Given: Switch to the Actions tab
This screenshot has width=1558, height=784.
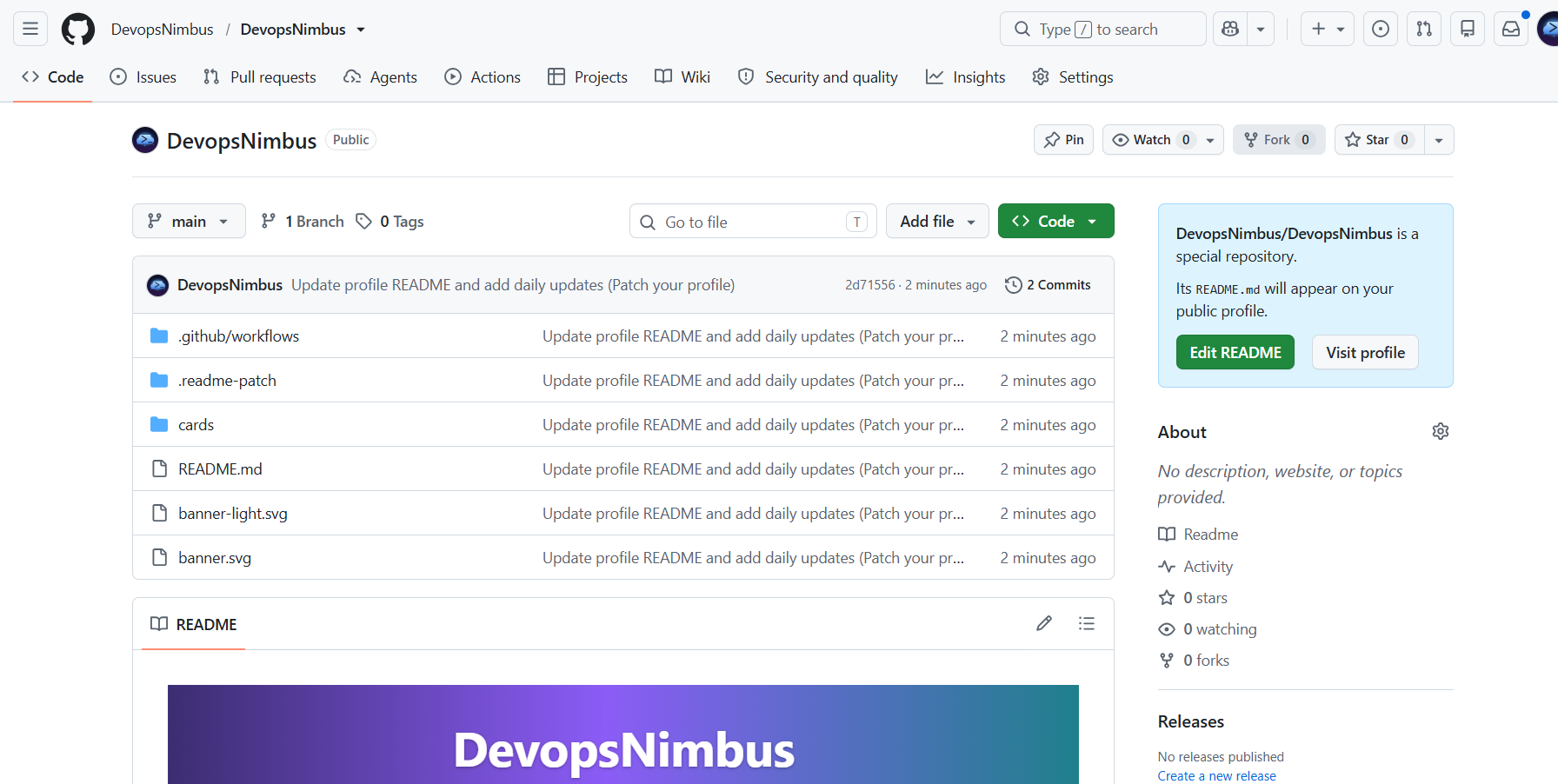Looking at the screenshot, I should [483, 76].
